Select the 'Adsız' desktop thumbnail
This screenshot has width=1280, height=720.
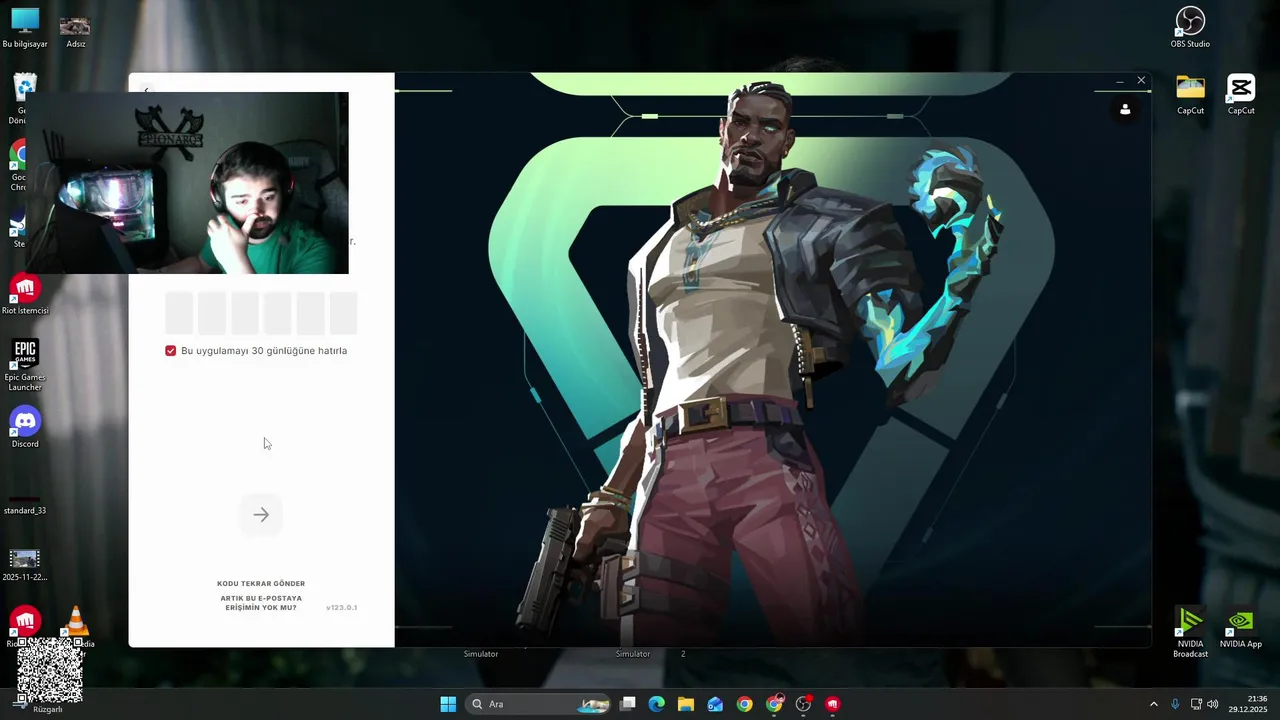coord(75,32)
